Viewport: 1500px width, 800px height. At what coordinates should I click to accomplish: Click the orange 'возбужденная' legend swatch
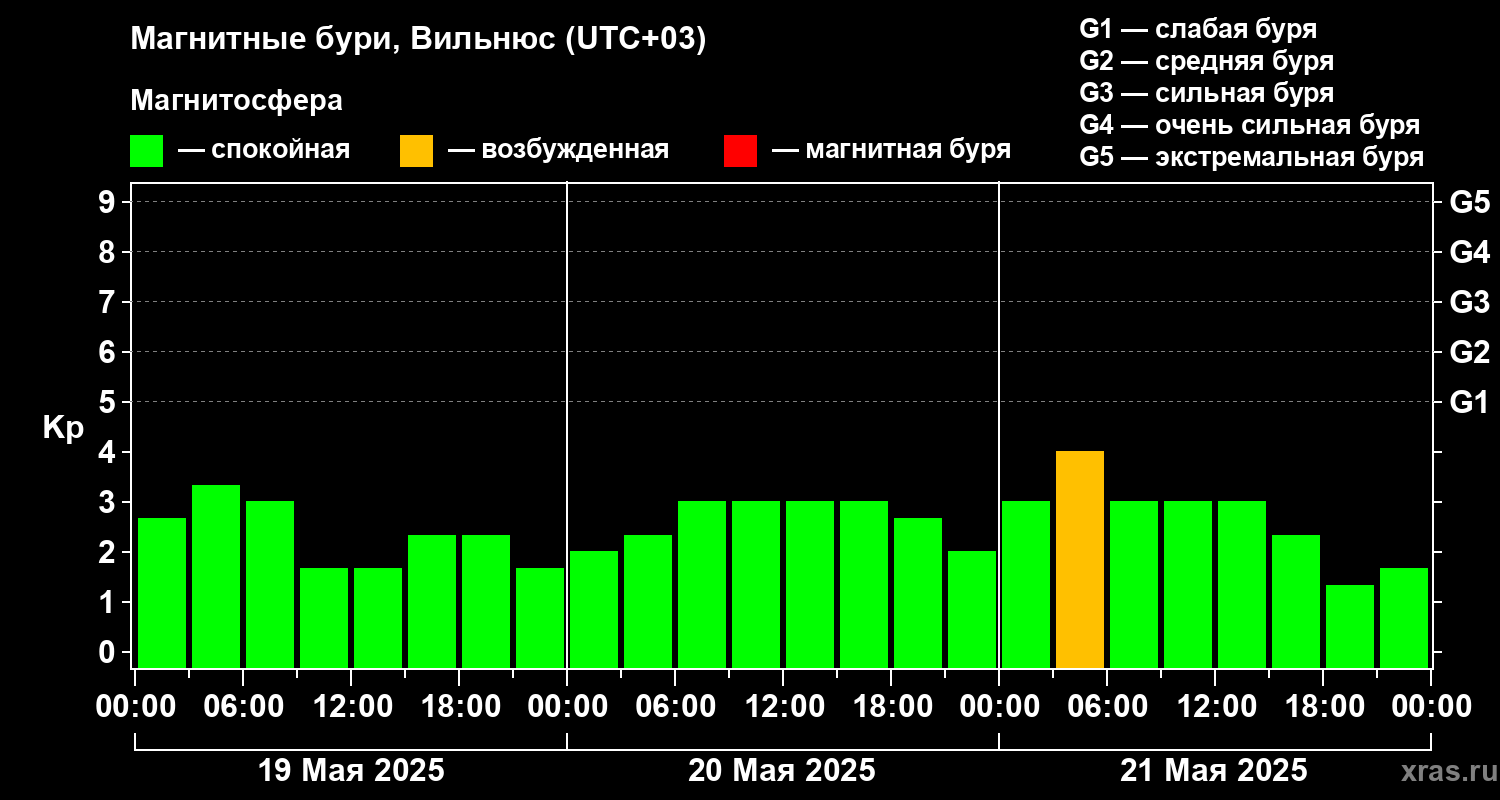(x=416, y=151)
